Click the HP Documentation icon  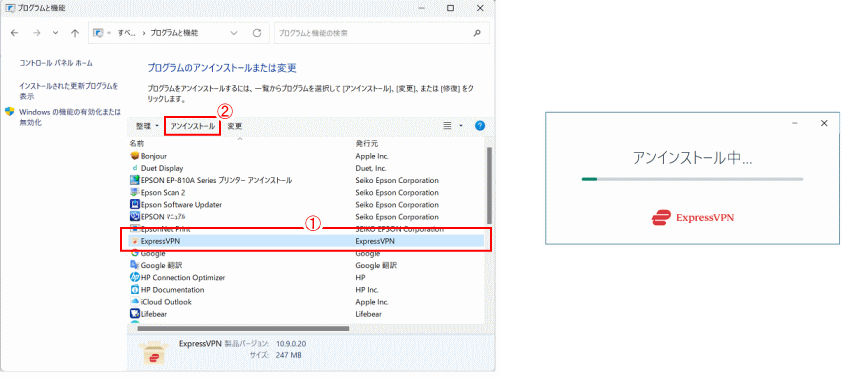tap(135, 290)
